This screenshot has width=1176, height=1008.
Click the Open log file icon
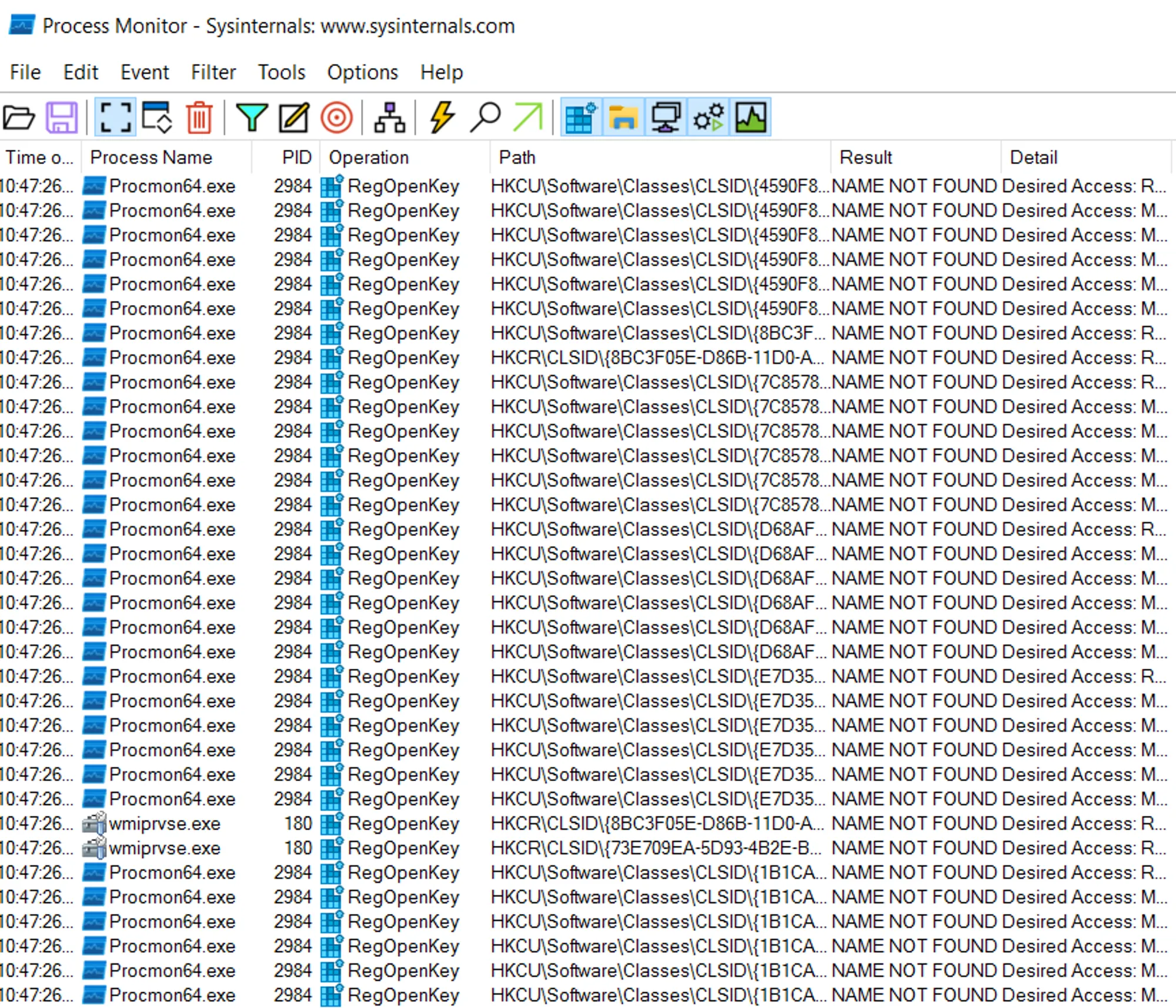(19, 118)
